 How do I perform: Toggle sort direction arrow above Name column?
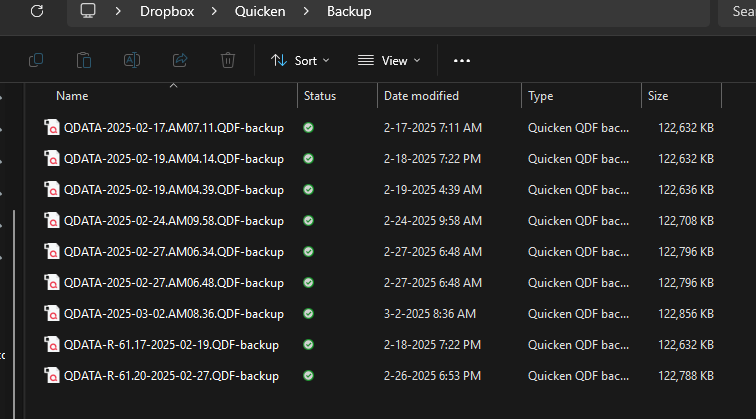(174, 85)
